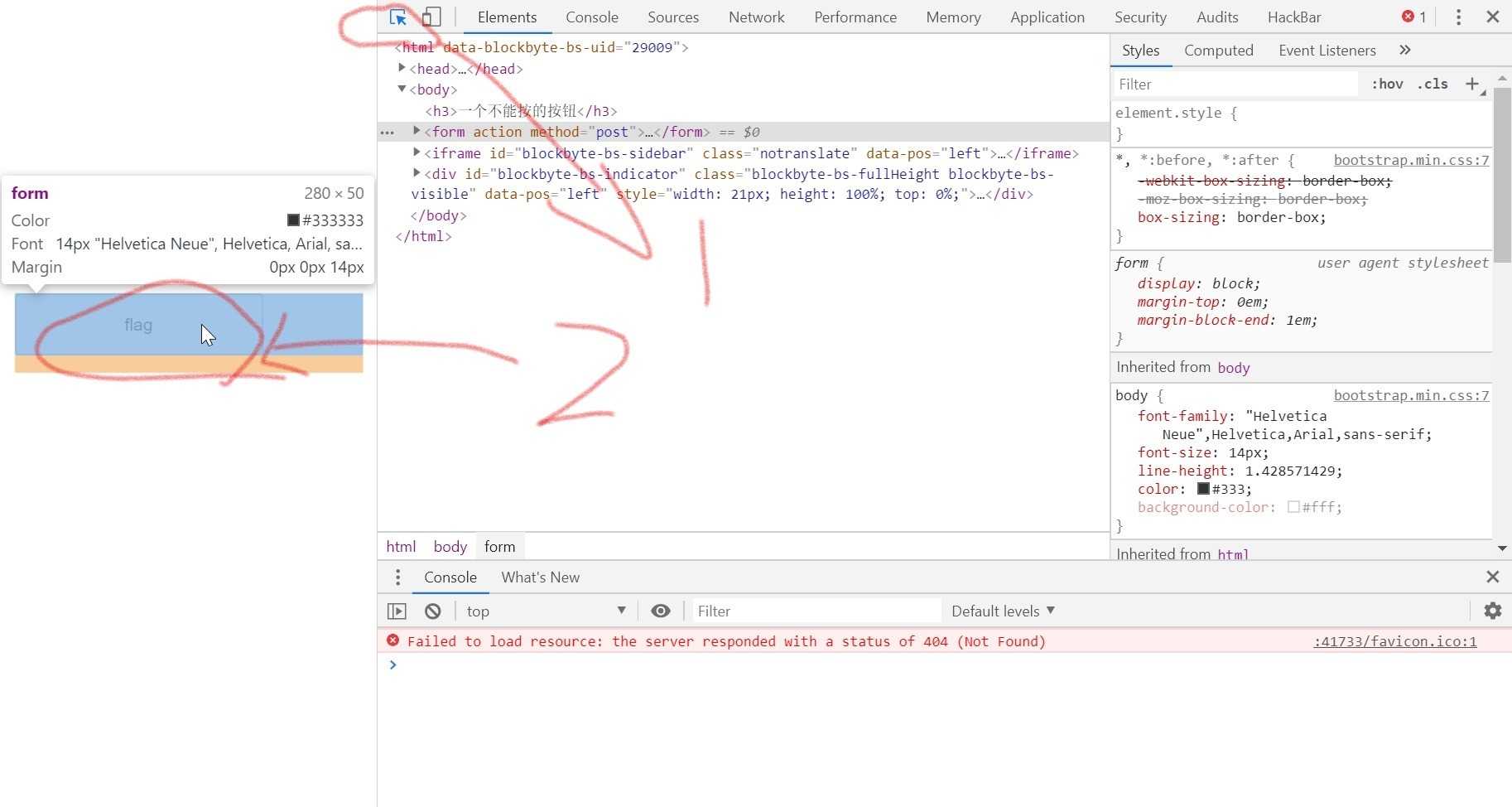Open the bootstrap.min.css:7 link for body rule
Viewport: 1512px width, 807px height.
(1411, 395)
